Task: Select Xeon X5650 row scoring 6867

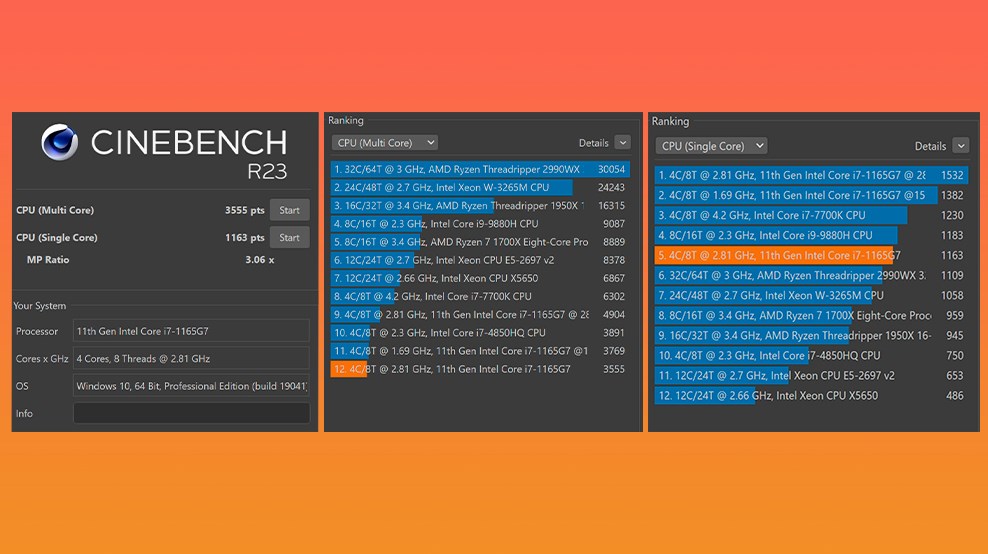Action: [480, 278]
